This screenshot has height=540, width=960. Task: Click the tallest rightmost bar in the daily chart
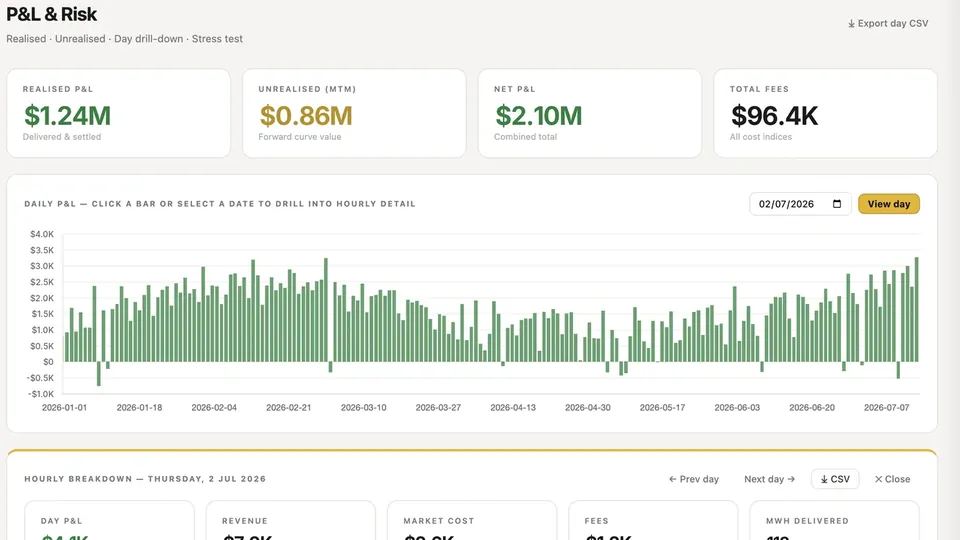pos(917,309)
